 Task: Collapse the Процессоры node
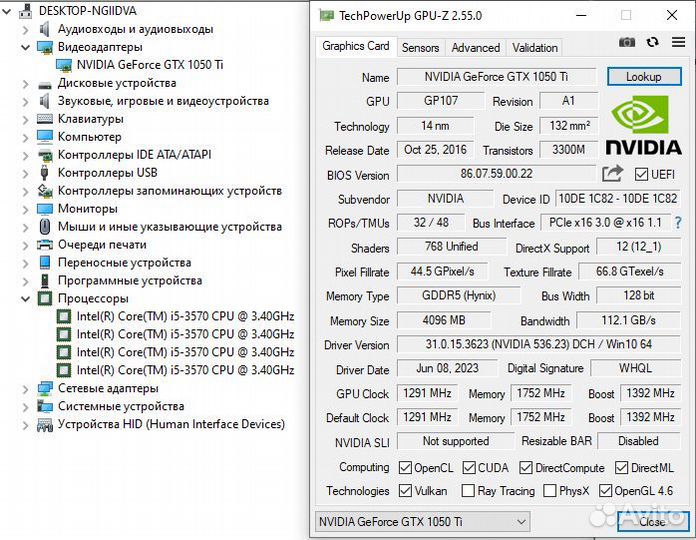click(26, 299)
